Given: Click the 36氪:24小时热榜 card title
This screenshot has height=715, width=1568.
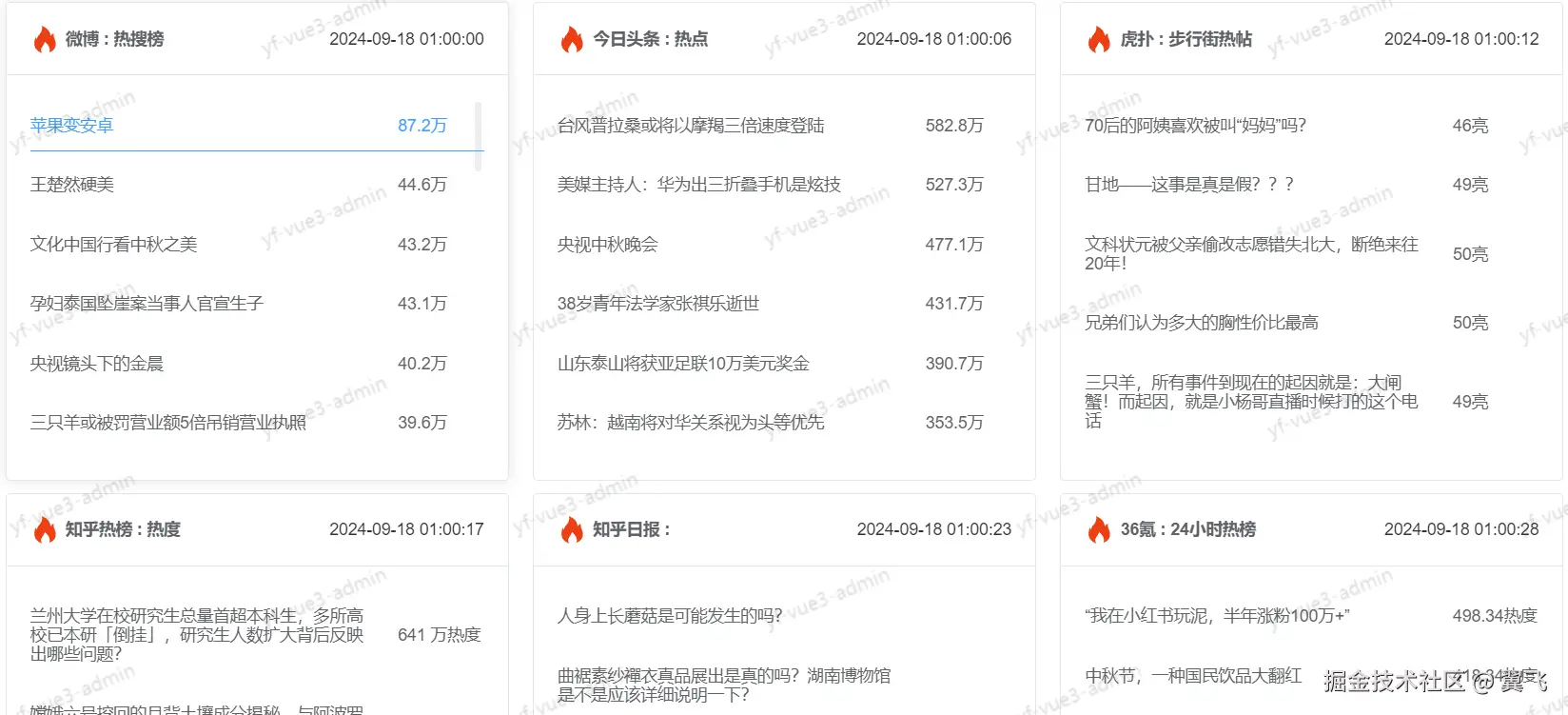Looking at the screenshot, I should [1187, 529].
